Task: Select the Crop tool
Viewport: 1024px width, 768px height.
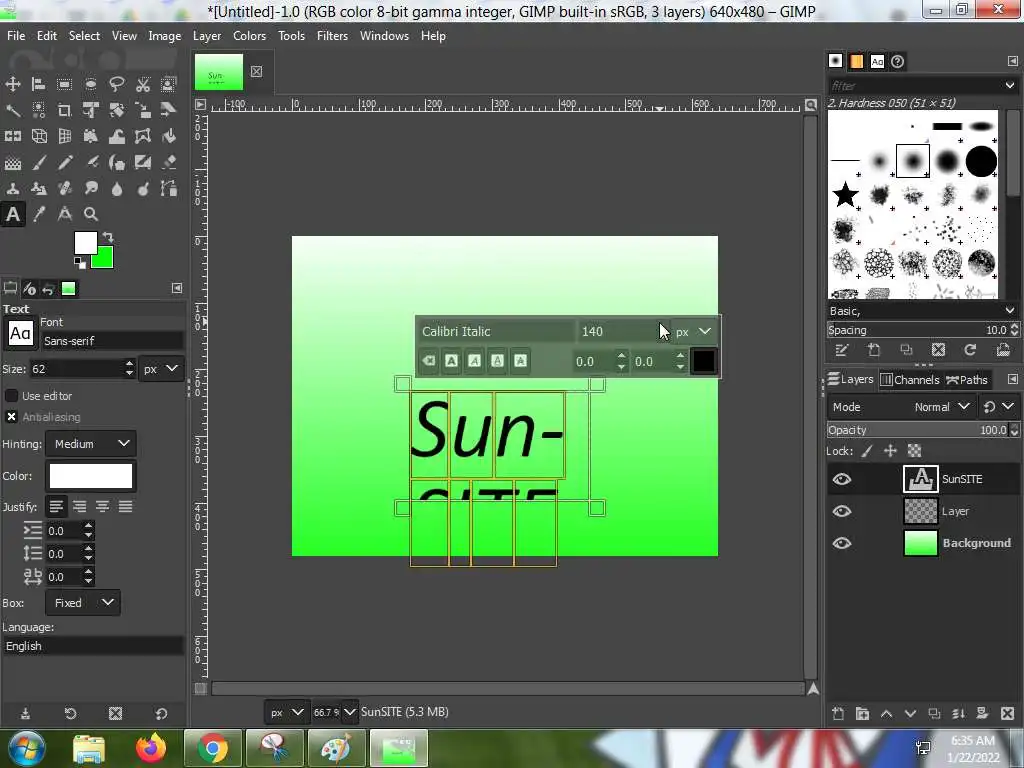Action: pyautogui.click(x=65, y=110)
